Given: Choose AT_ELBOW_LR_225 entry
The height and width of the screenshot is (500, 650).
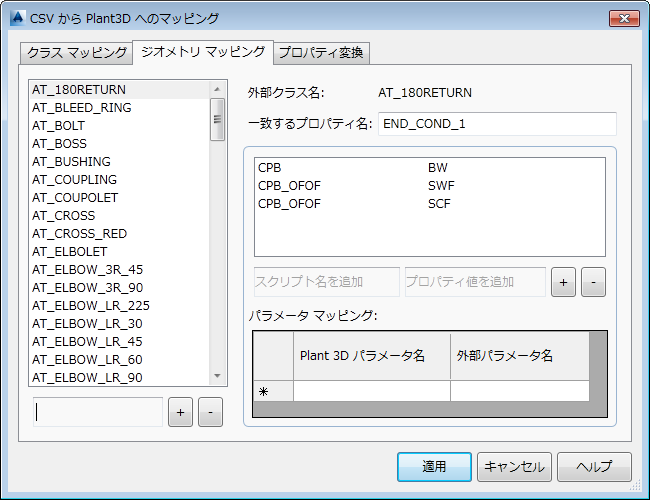Looking at the screenshot, I should coord(119,306).
